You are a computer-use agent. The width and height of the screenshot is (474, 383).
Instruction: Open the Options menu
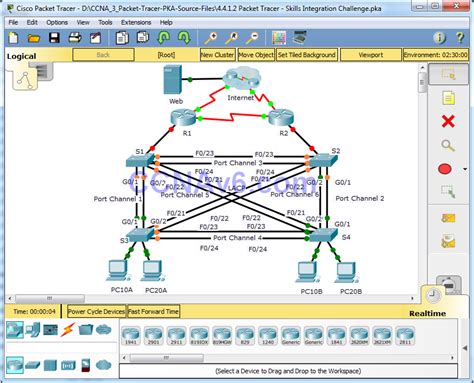click(x=57, y=22)
